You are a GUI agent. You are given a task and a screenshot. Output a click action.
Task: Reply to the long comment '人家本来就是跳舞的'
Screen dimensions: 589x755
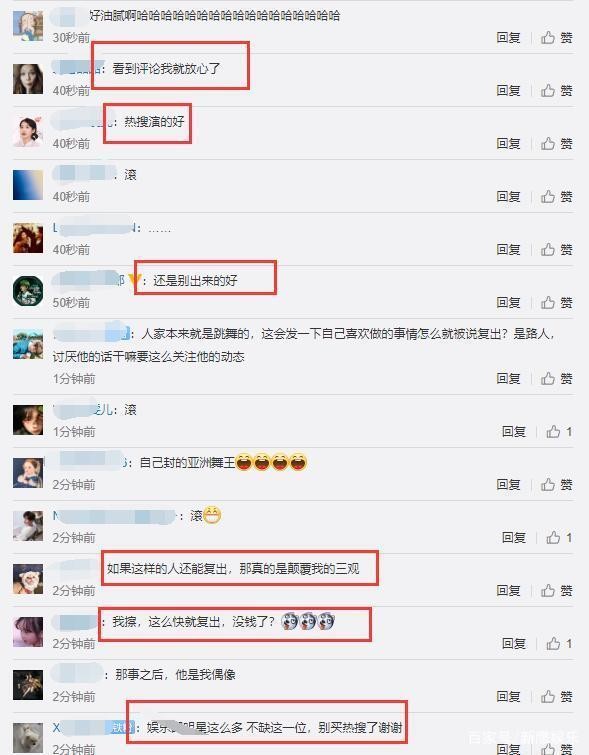[x=509, y=378]
